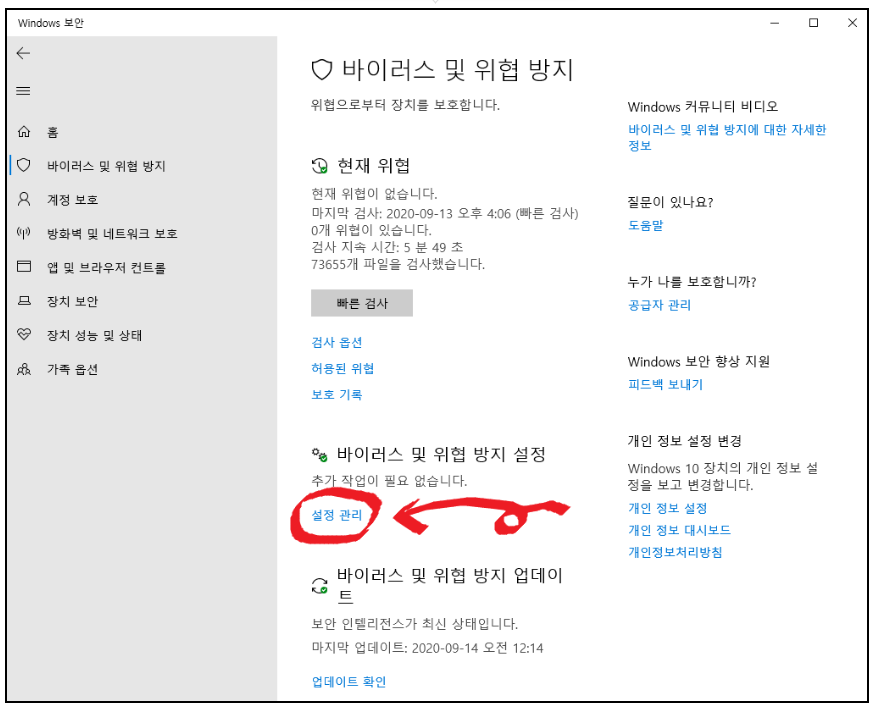
Task: Open 장치 보안 section
Action: 72,302
